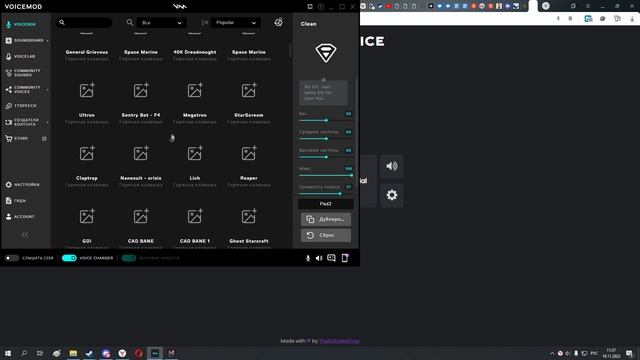Open the Soundboard section in sidebar
640x360 pixels.
[x=24, y=40]
